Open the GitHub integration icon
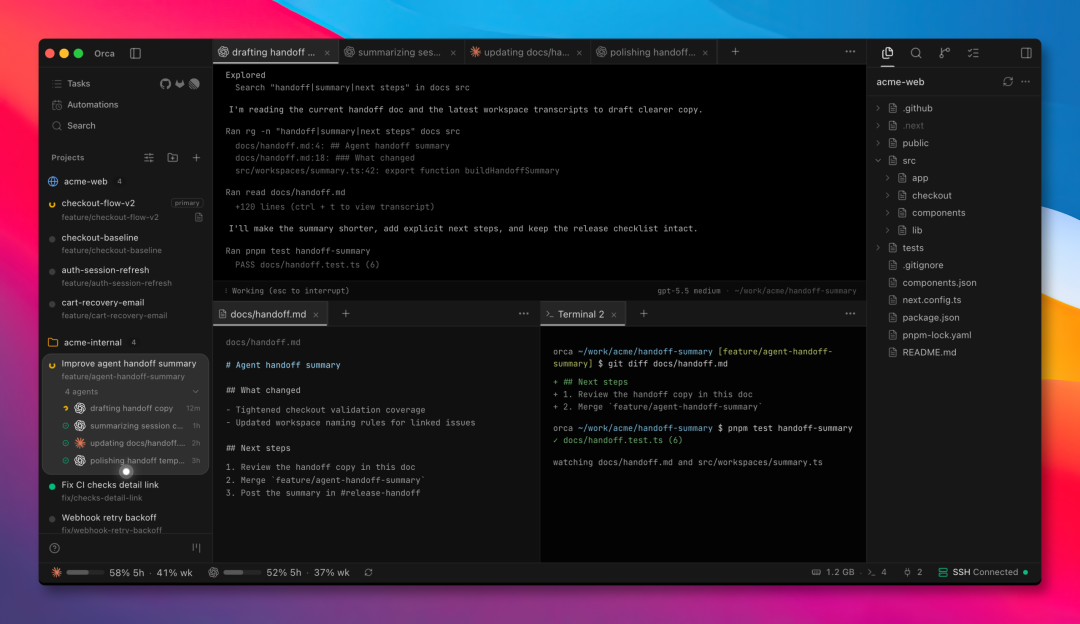Screen dimensions: 1080x624 point(165,83)
